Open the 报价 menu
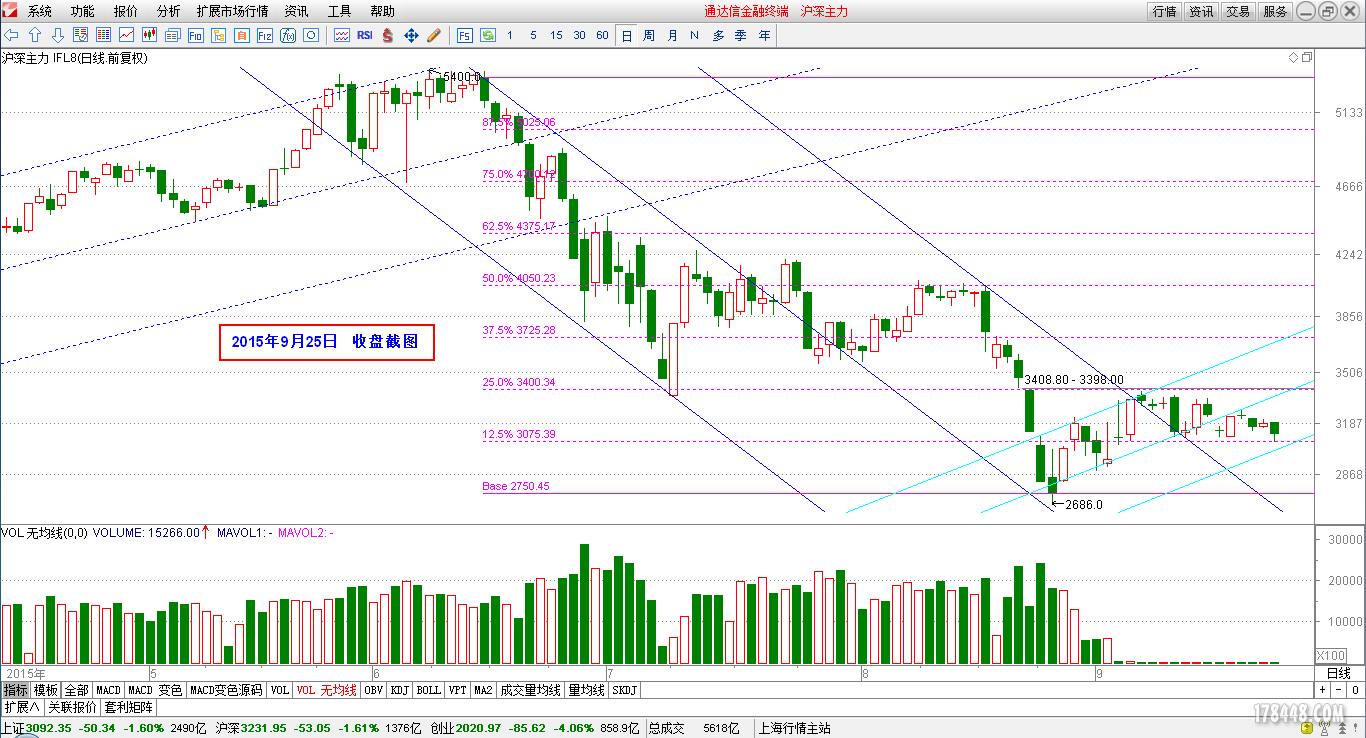Viewport: 1366px width, 738px height. 126,11
